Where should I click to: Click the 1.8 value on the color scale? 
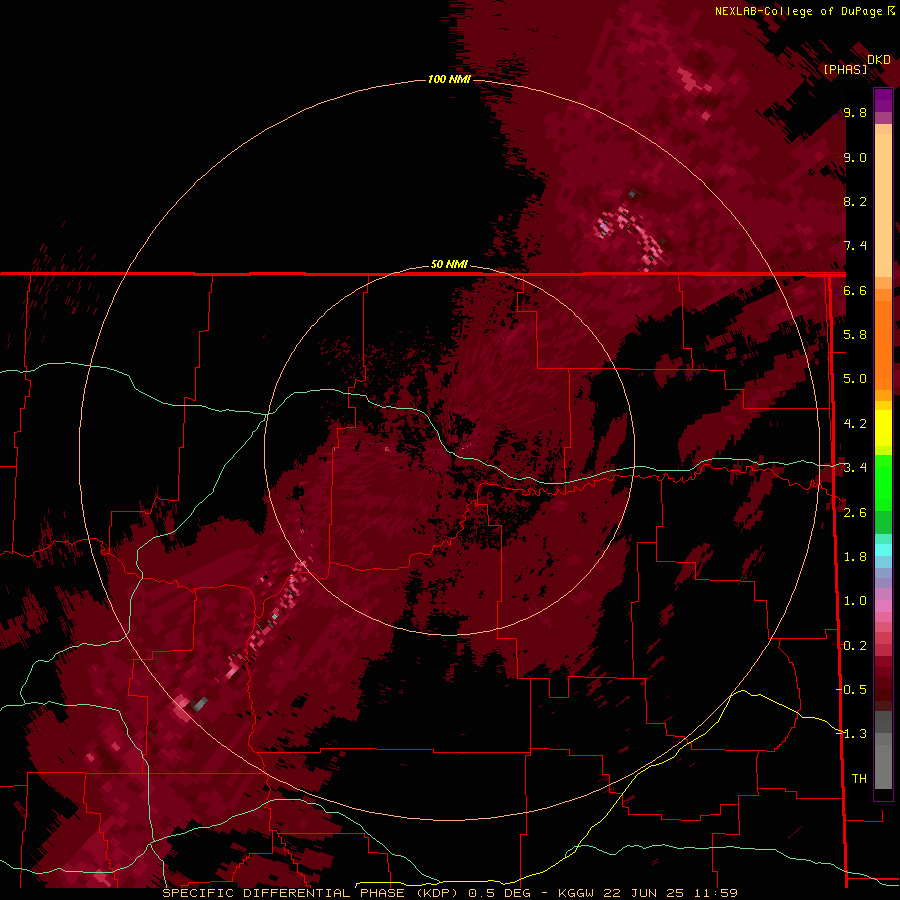(x=855, y=556)
